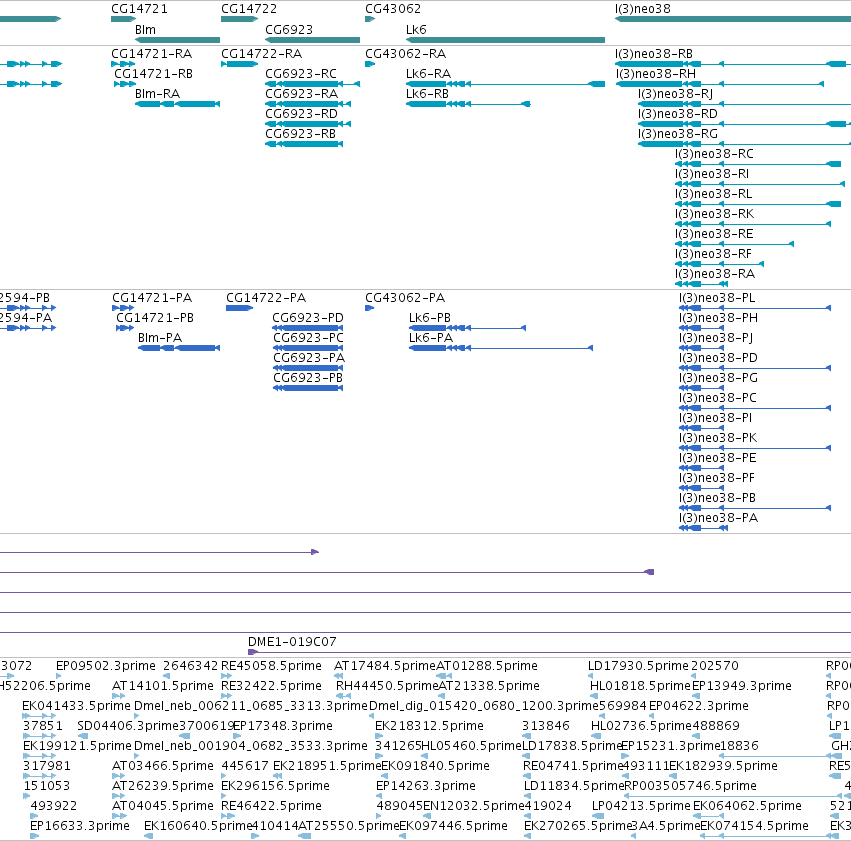Click the Blm gene label

(x=145, y=29)
